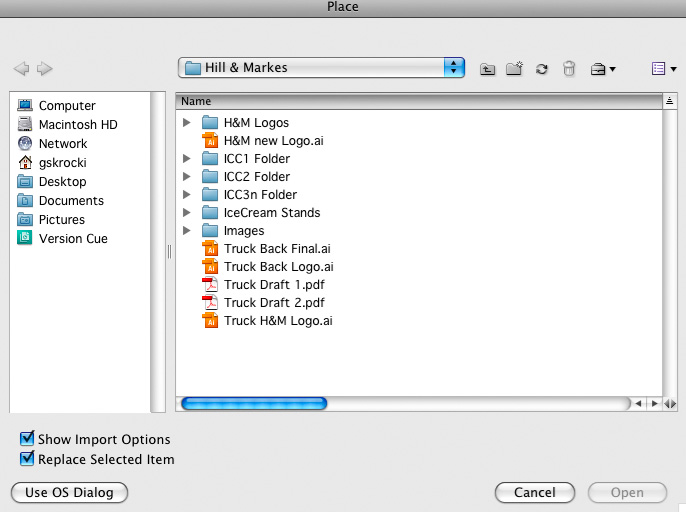686x512 pixels.
Task: Select the ICC1 Folder icon
Action: coord(210,158)
